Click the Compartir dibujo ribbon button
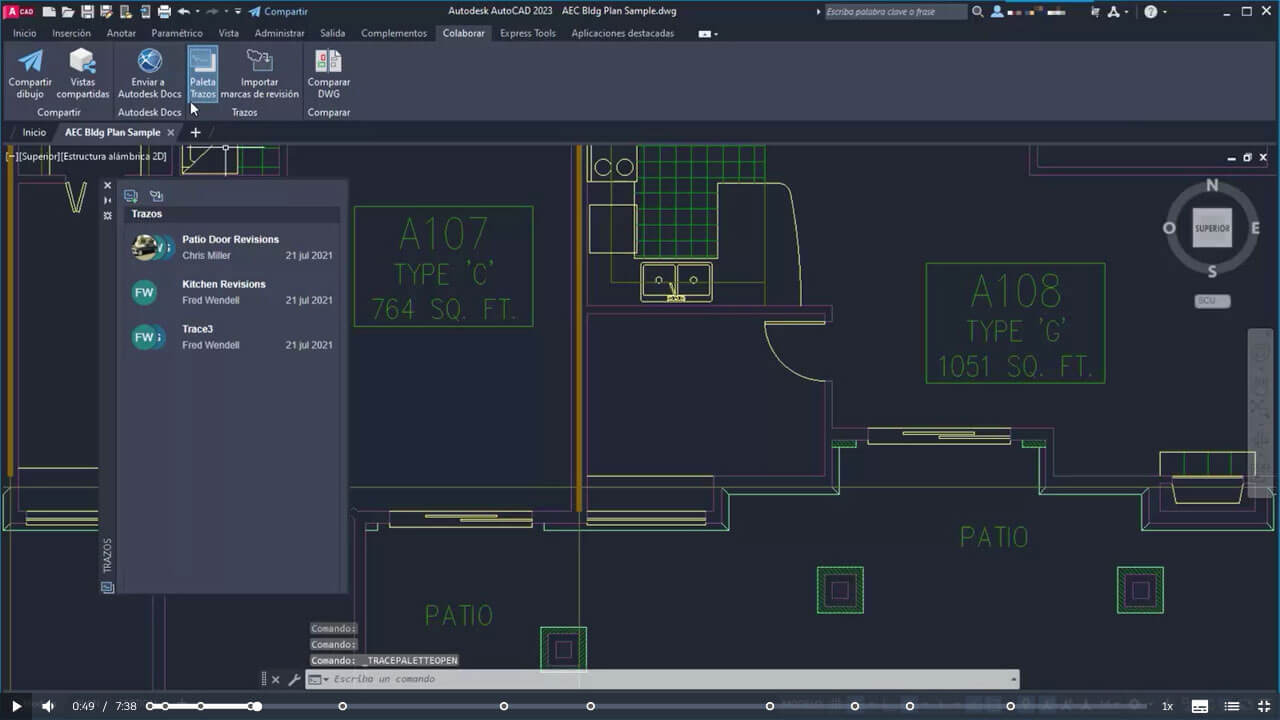Viewport: 1280px width, 720px height. tap(30, 74)
